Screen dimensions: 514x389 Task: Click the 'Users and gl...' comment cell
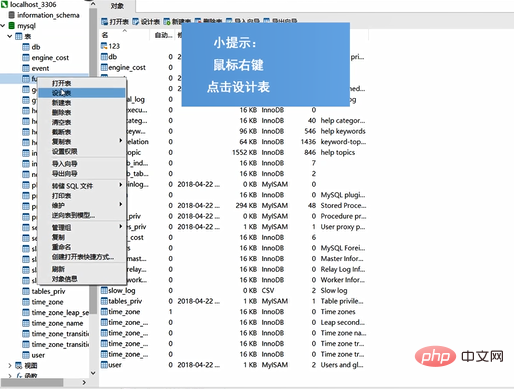click(342, 365)
